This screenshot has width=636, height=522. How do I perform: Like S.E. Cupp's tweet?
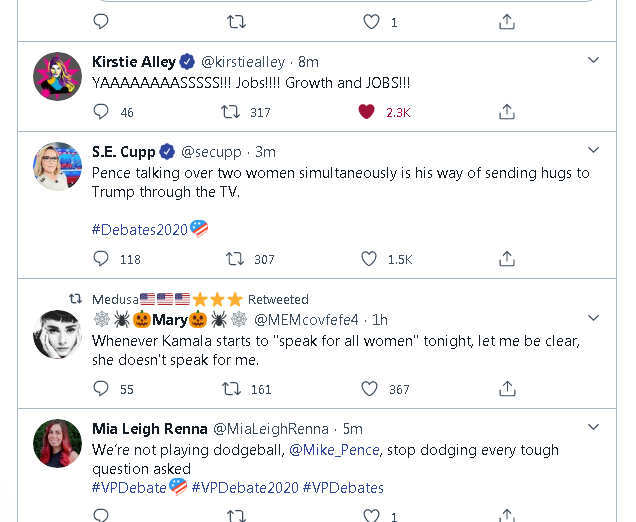pyautogui.click(x=369, y=259)
